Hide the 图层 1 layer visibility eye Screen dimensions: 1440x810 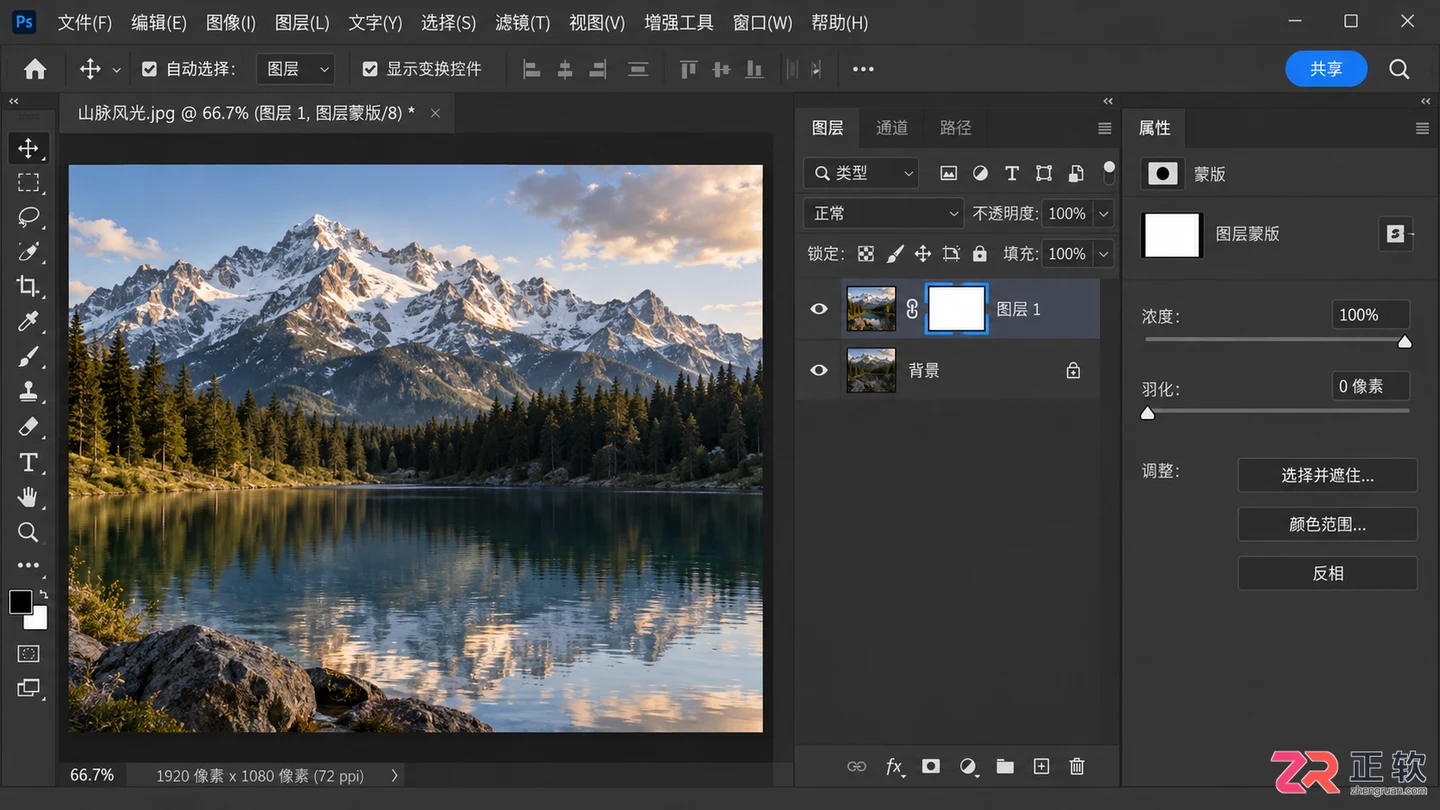click(x=819, y=309)
